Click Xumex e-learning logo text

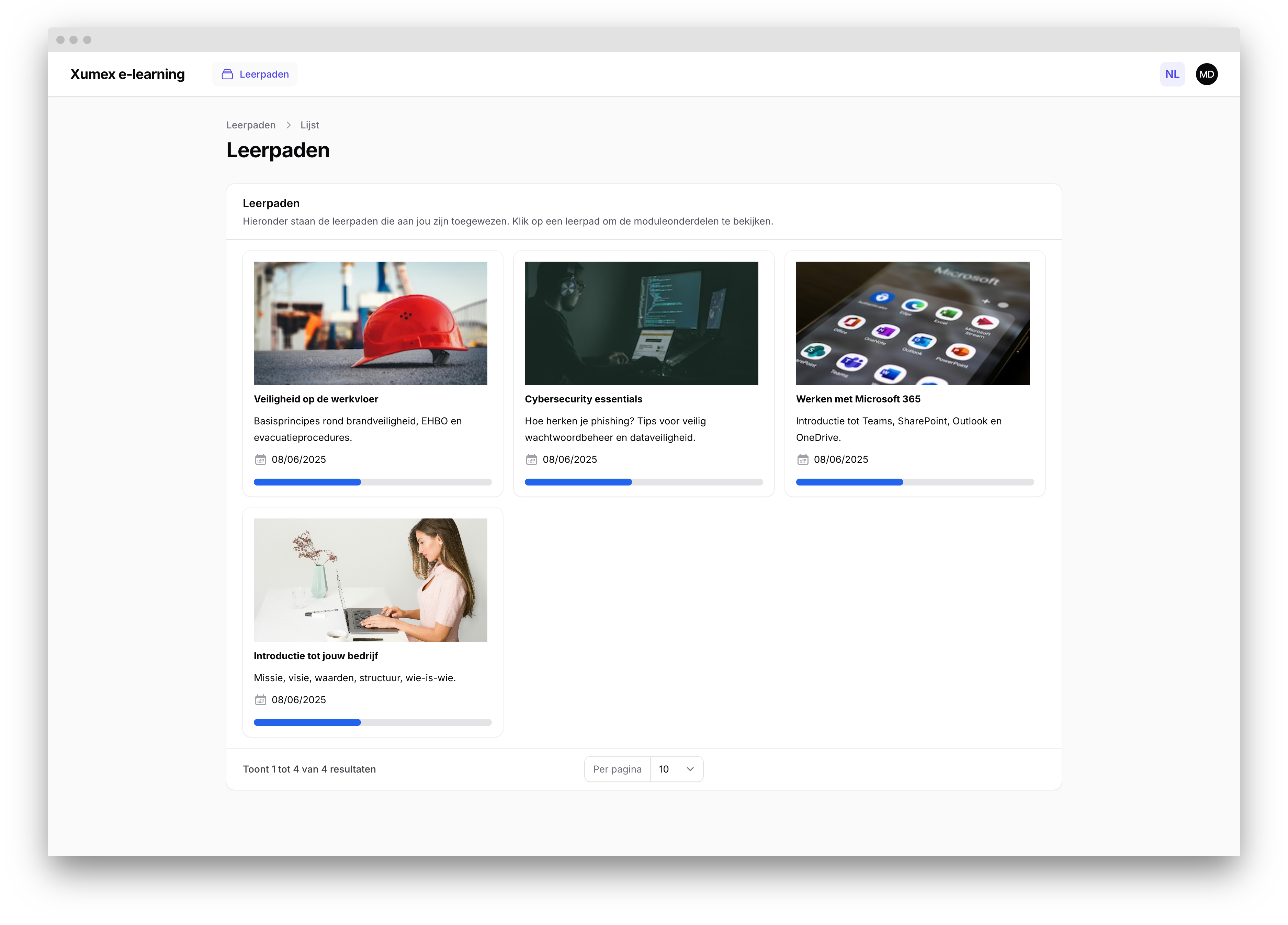[127, 75]
